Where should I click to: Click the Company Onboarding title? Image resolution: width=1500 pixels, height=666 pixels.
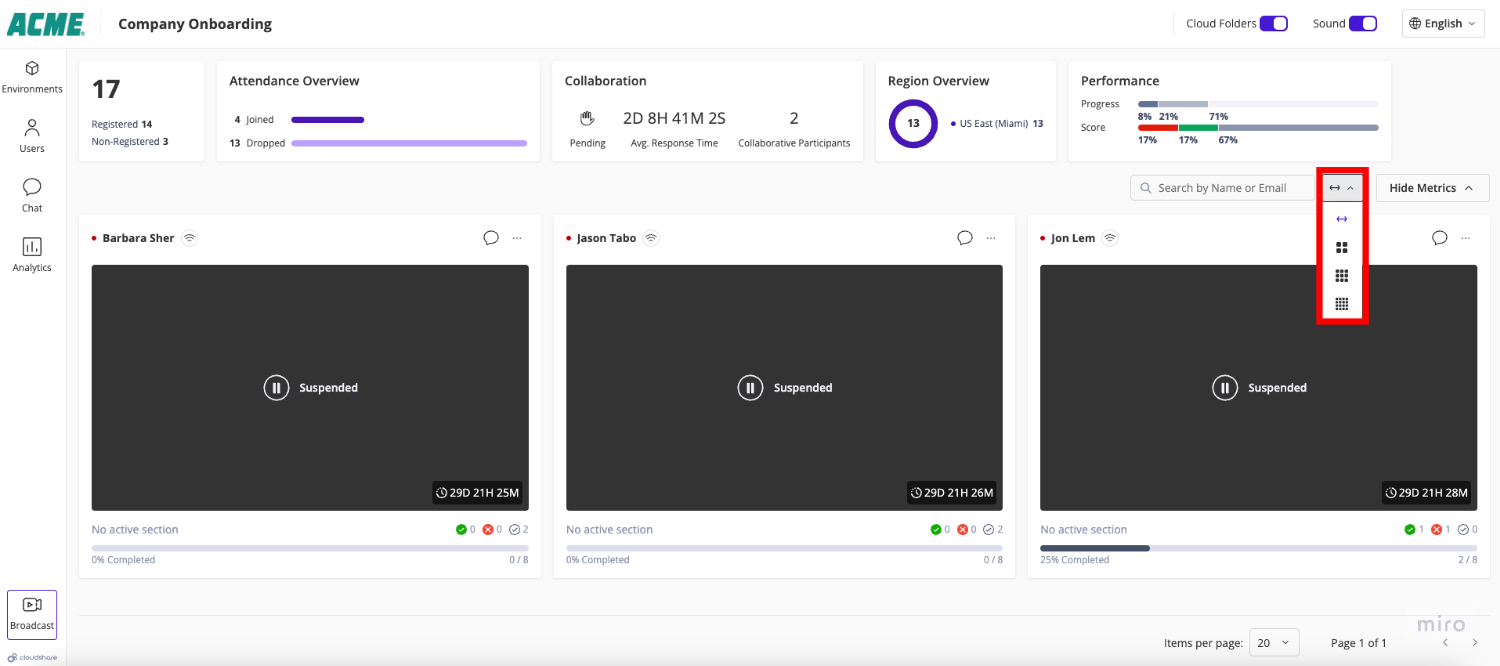(195, 24)
